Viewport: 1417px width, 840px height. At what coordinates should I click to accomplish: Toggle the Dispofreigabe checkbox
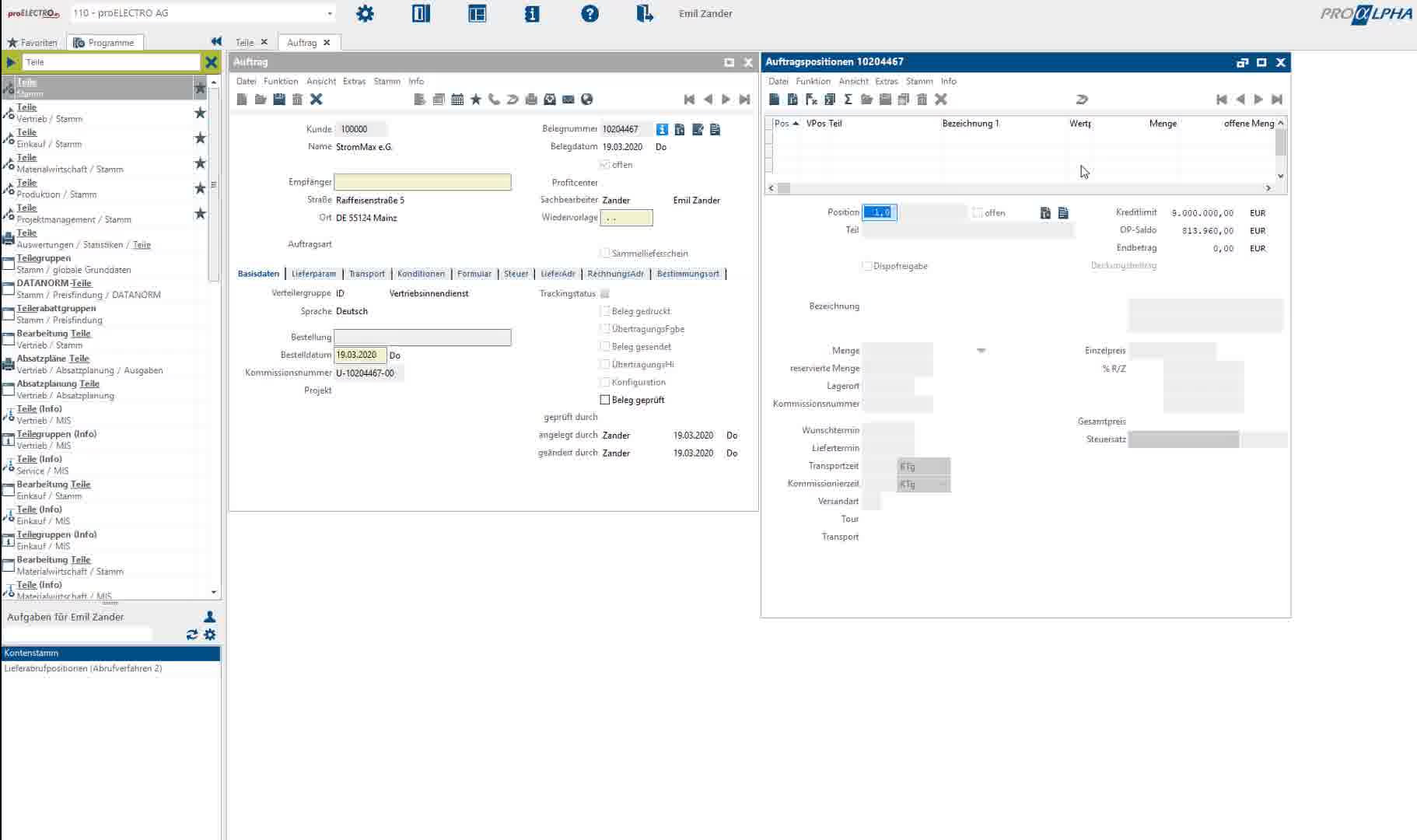coord(866,266)
